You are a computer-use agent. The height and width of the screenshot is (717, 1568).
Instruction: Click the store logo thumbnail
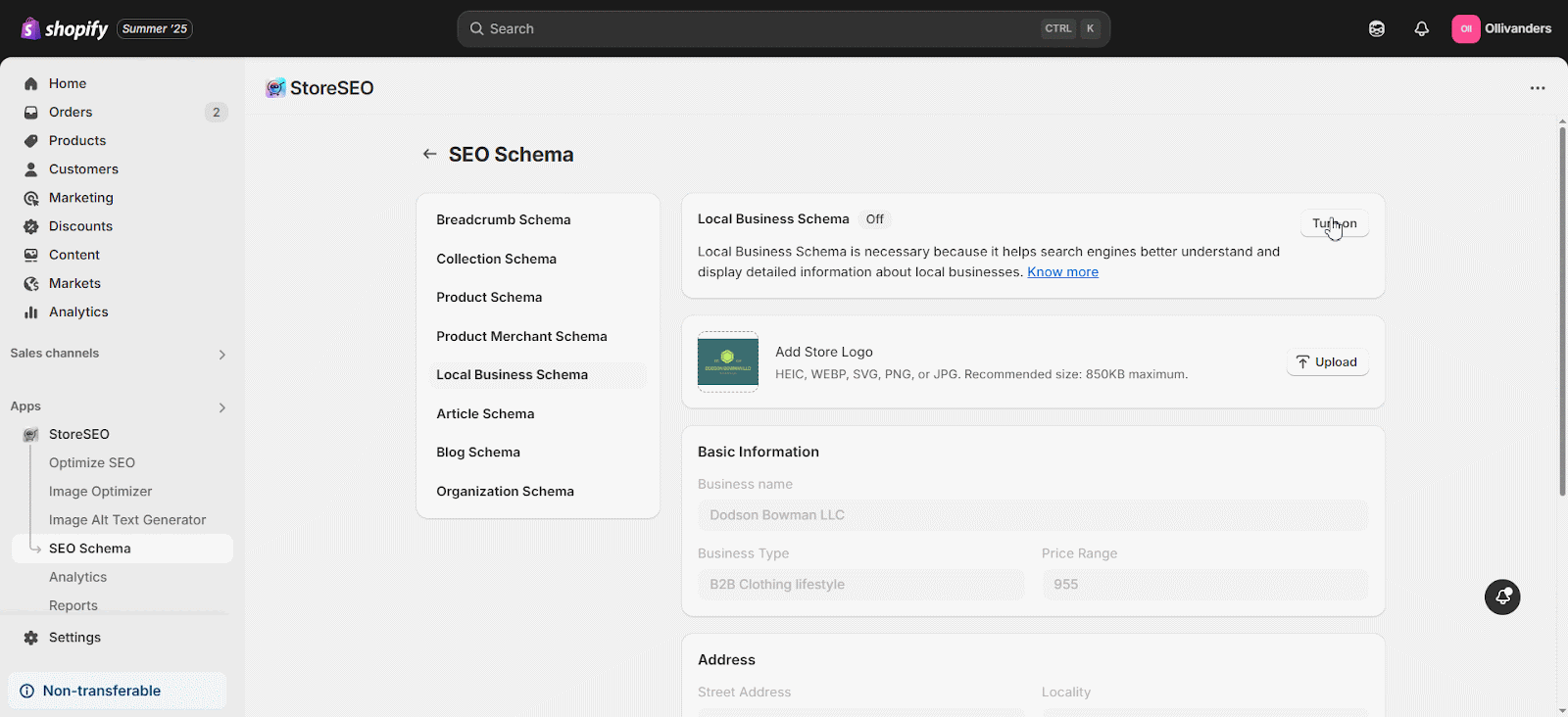[x=728, y=361]
